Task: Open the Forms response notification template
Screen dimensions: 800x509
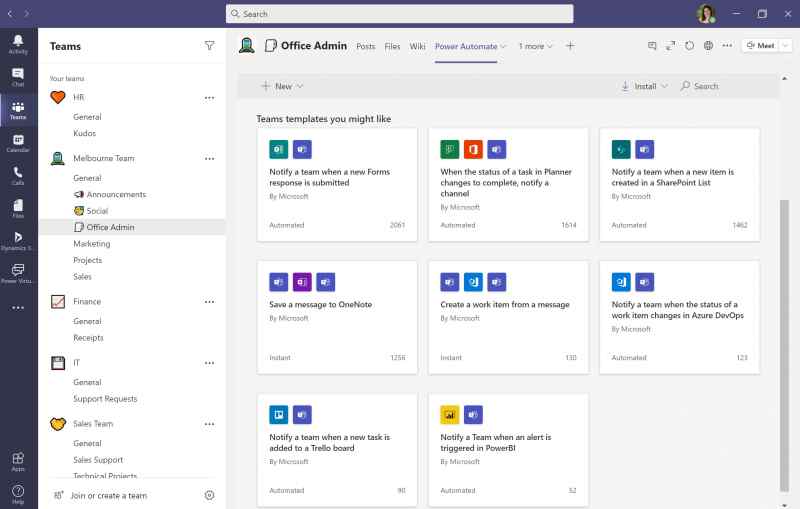Action: tap(337, 185)
